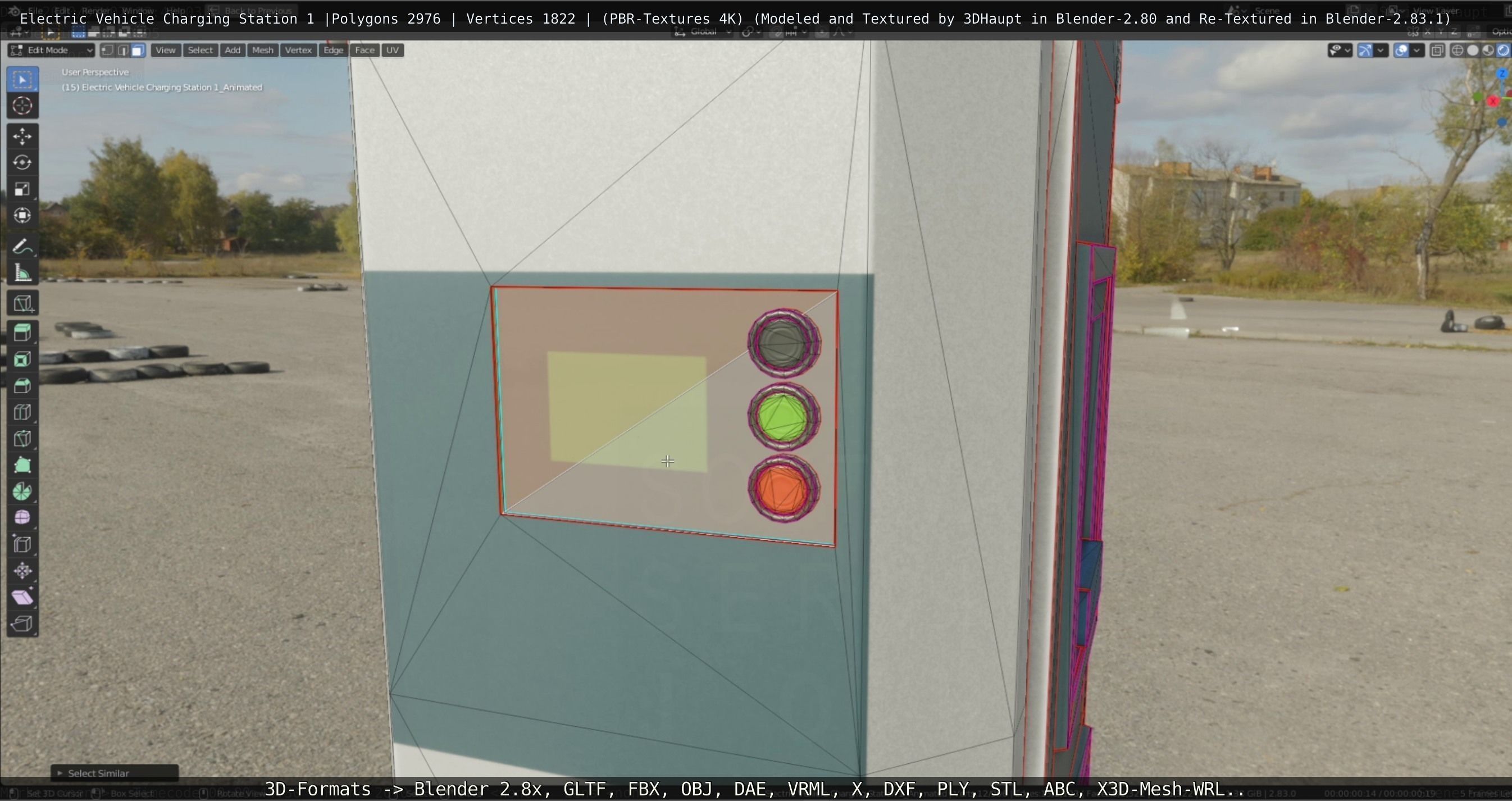Open the overlays options dropdown arrow
The width and height of the screenshot is (1512, 801).
[x=1417, y=51]
